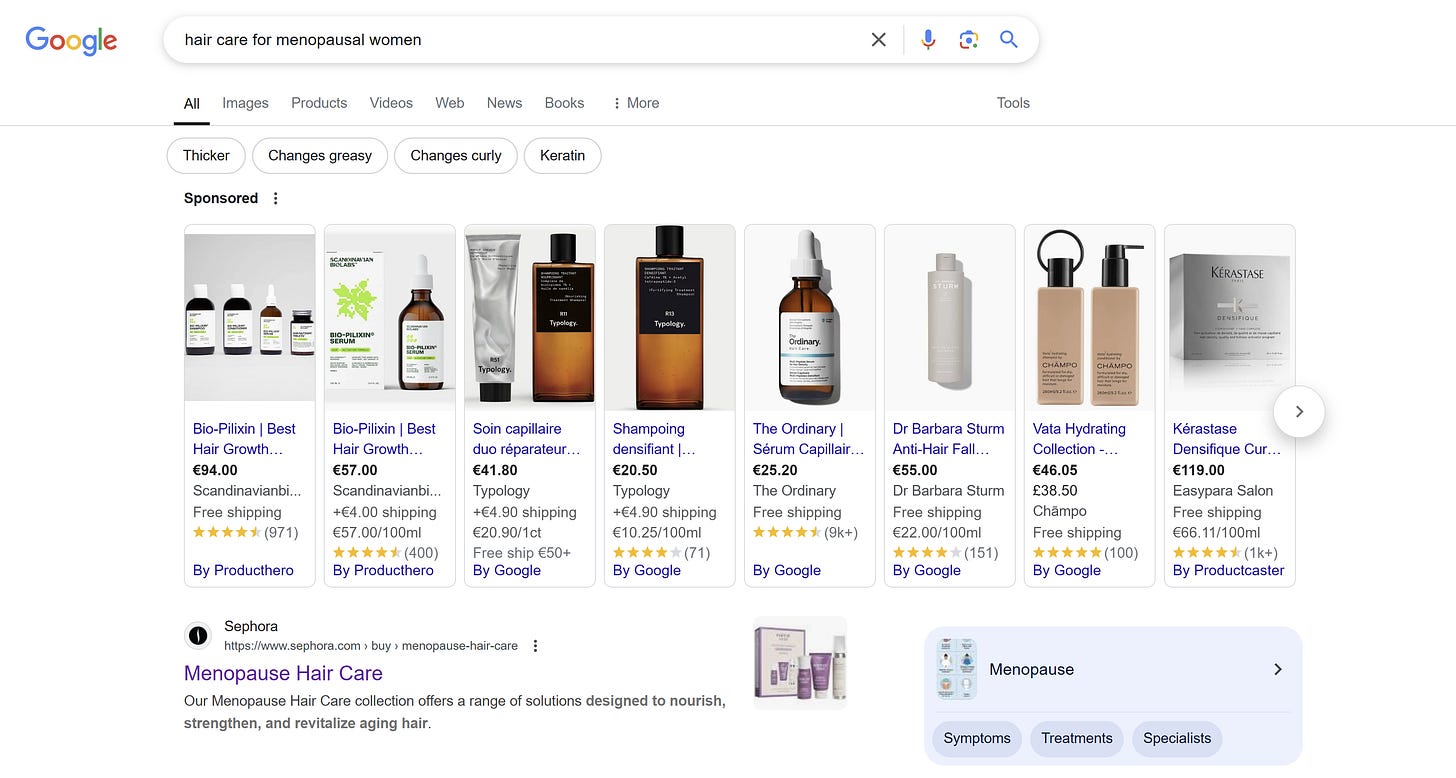Open the Tools options

pyautogui.click(x=1013, y=103)
